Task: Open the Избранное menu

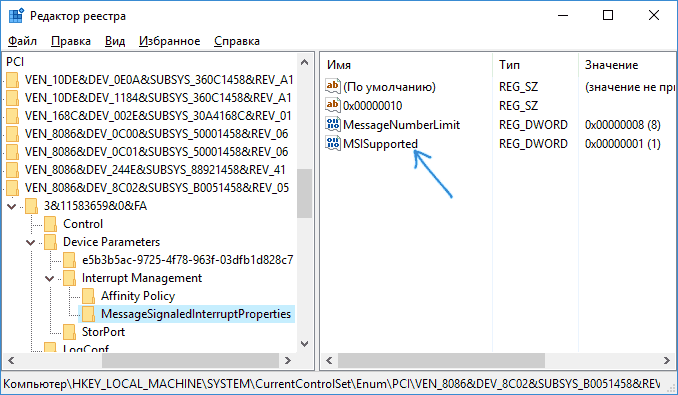Action: pos(170,41)
